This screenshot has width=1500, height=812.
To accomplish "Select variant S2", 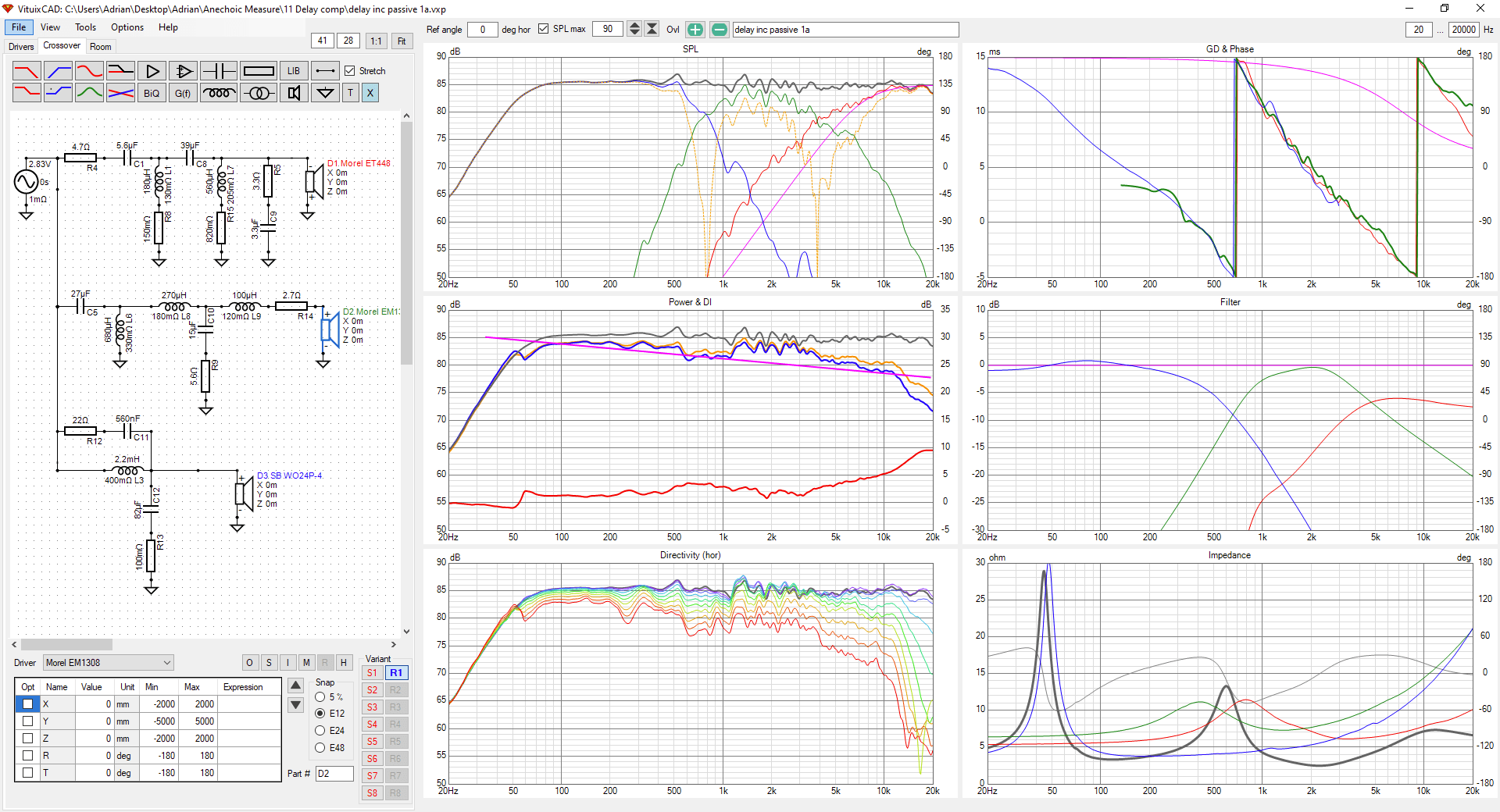I will pyautogui.click(x=373, y=690).
